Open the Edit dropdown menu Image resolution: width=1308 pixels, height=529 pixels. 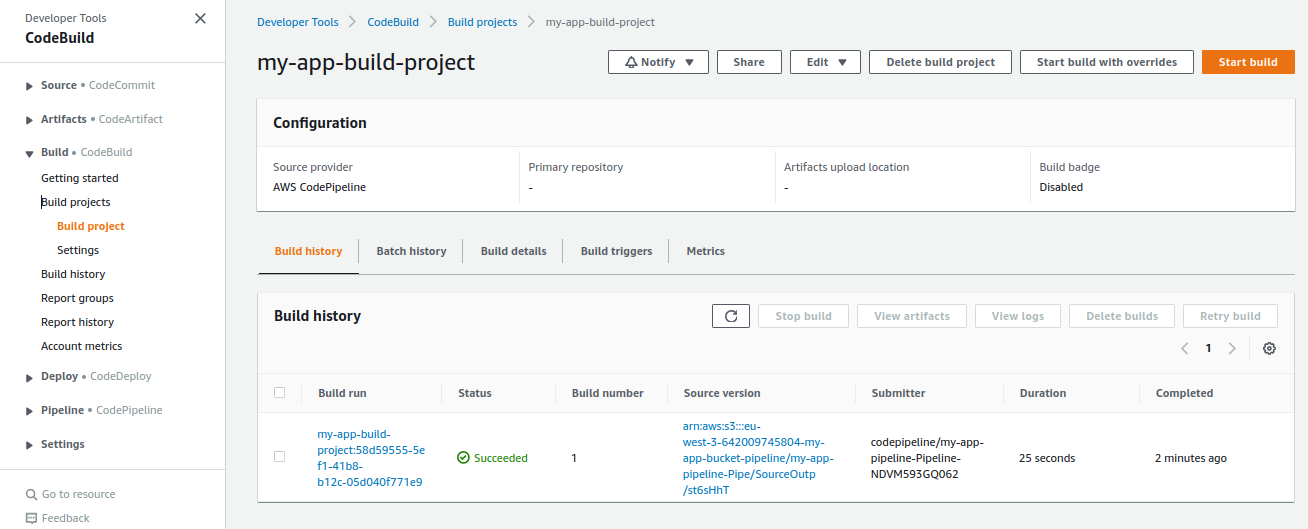[x=825, y=62]
